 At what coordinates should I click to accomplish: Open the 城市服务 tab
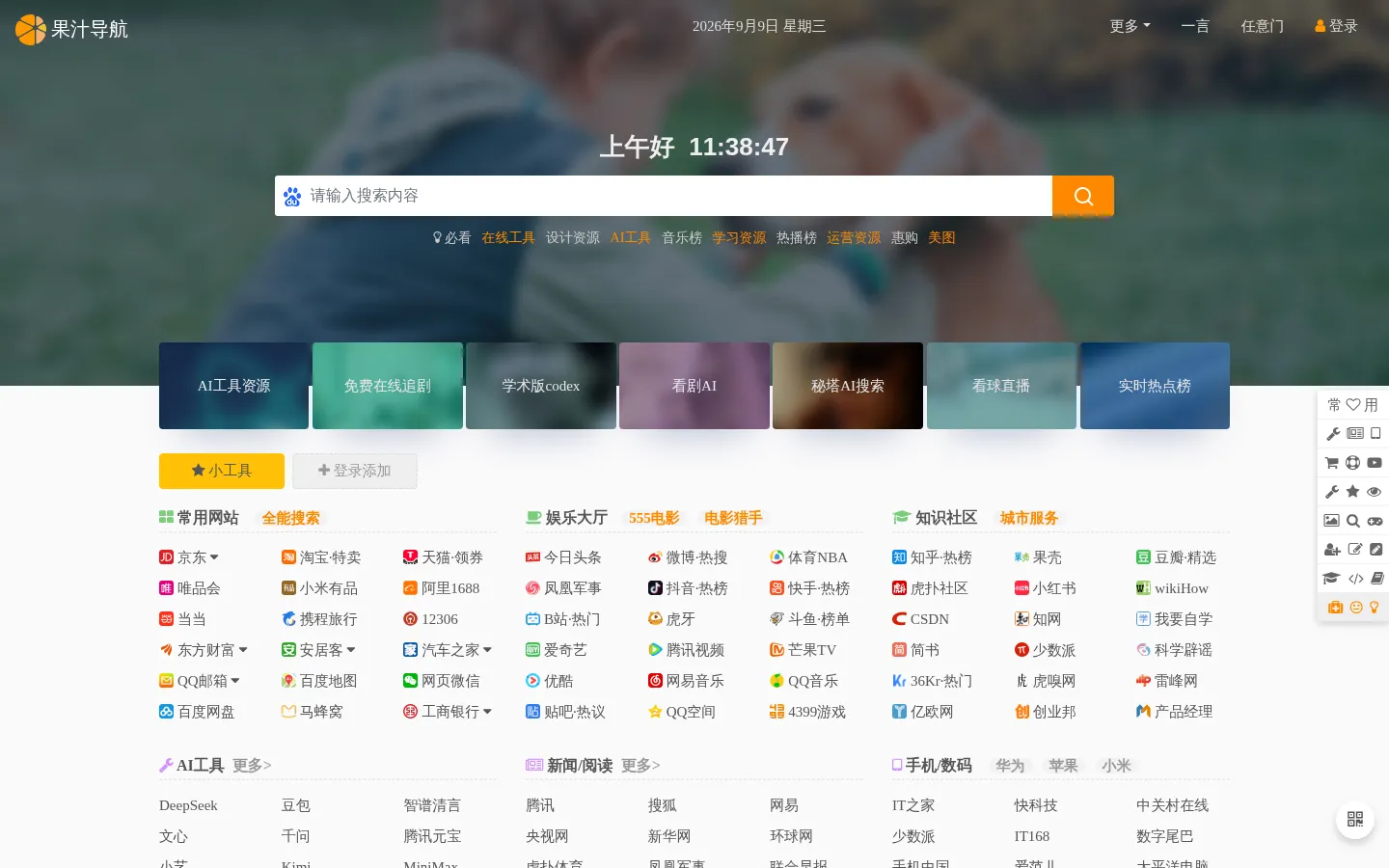coord(1029,518)
